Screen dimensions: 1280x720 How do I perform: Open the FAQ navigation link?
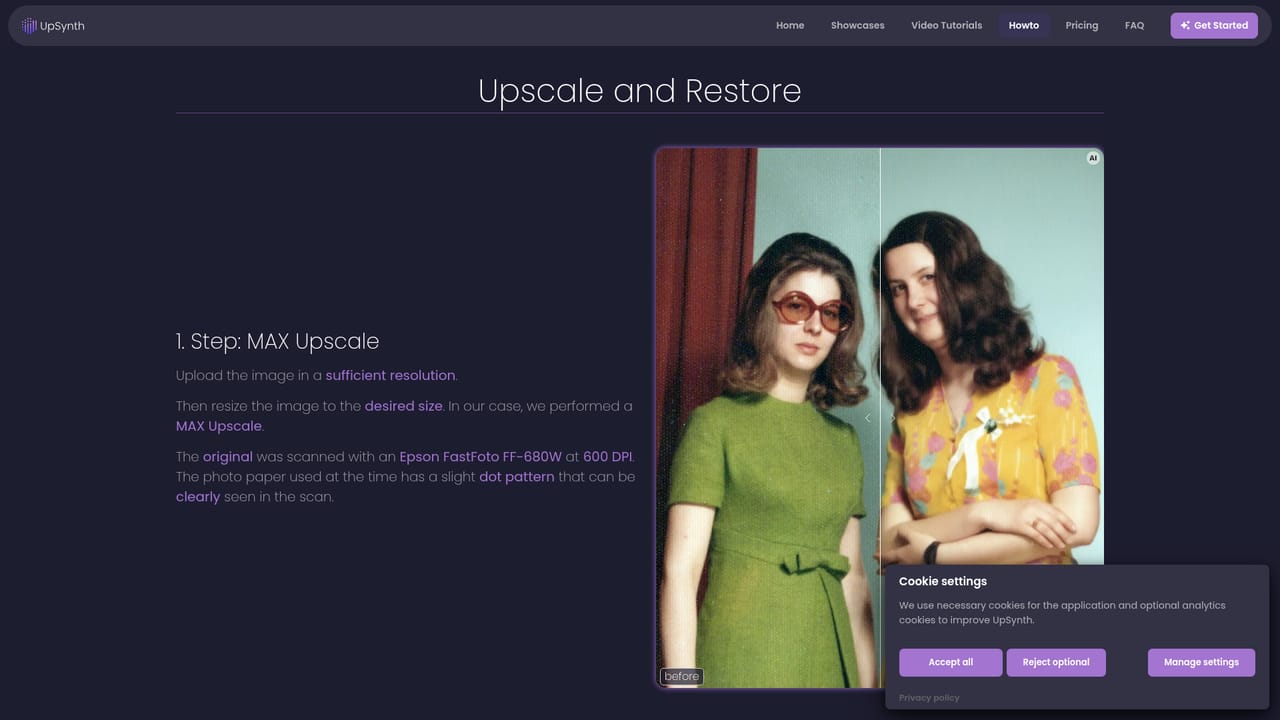tap(1134, 26)
